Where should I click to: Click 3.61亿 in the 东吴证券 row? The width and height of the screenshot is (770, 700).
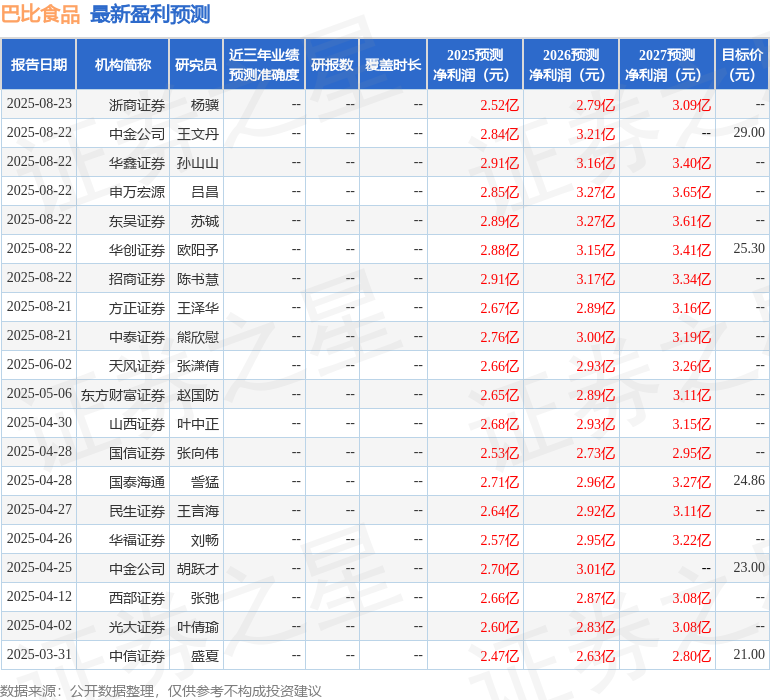point(691,221)
